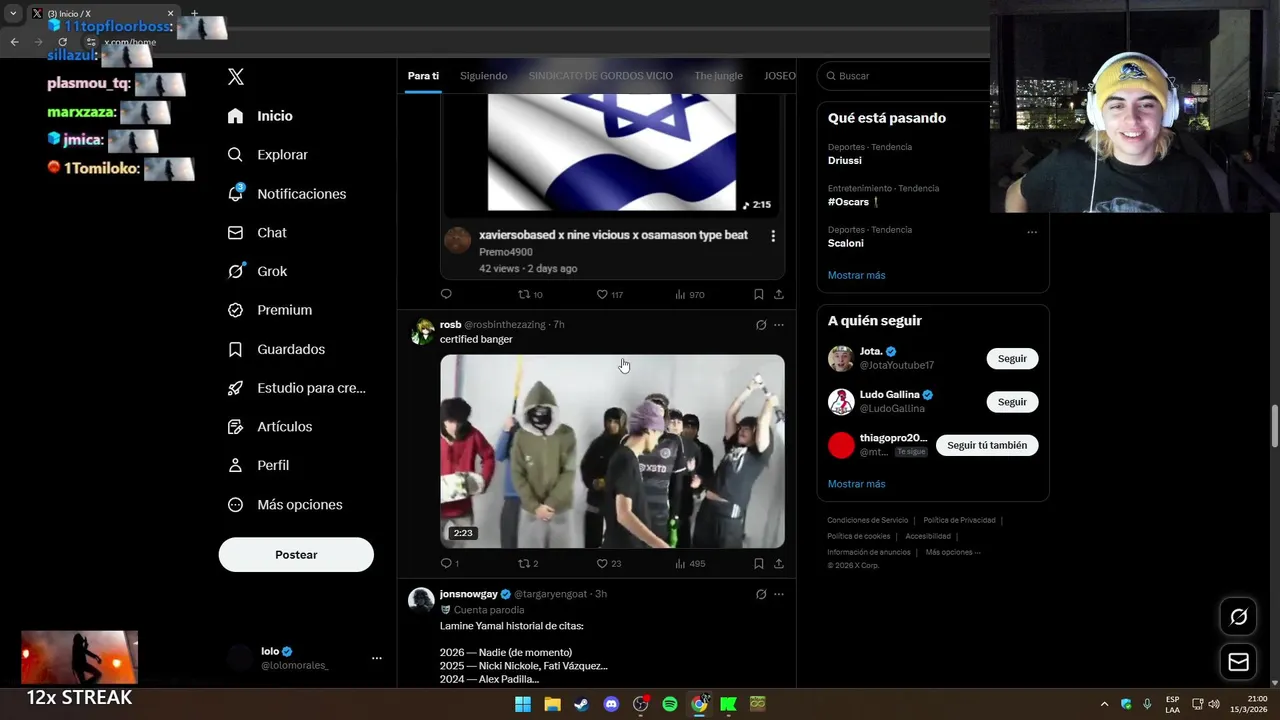The height and width of the screenshot is (720, 1280).
Task: Reply to rosb's post with 1 reply
Action: click(449, 563)
